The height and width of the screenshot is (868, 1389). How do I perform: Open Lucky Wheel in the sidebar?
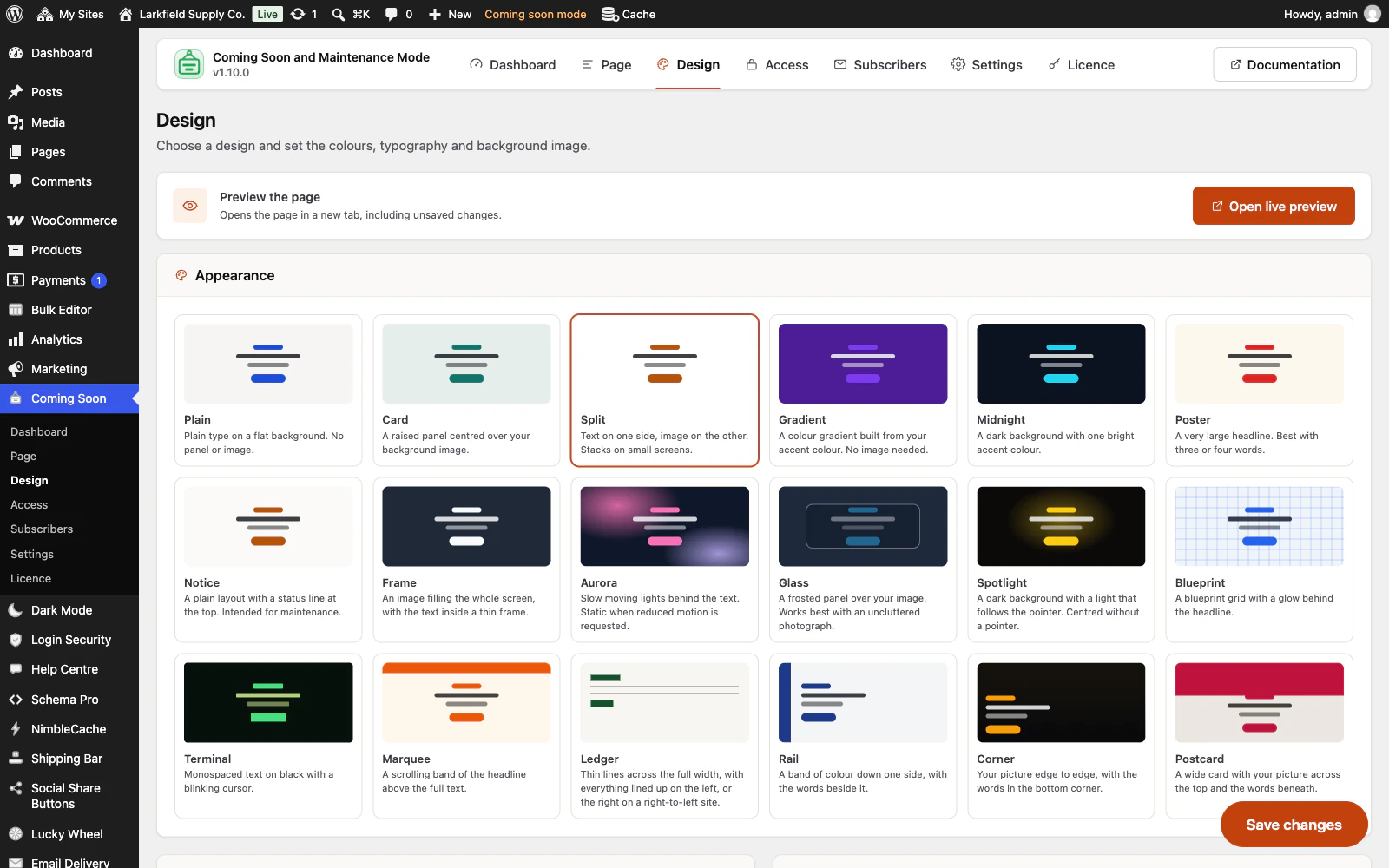point(67,834)
